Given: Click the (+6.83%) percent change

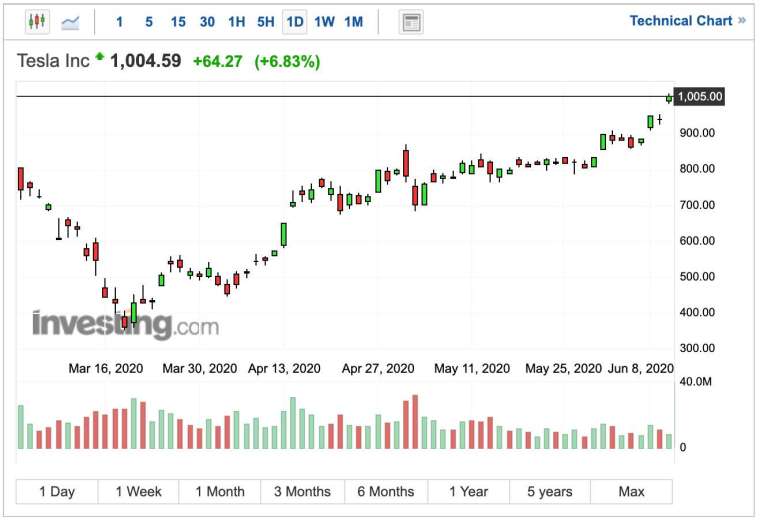Looking at the screenshot, I should click(287, 62).
